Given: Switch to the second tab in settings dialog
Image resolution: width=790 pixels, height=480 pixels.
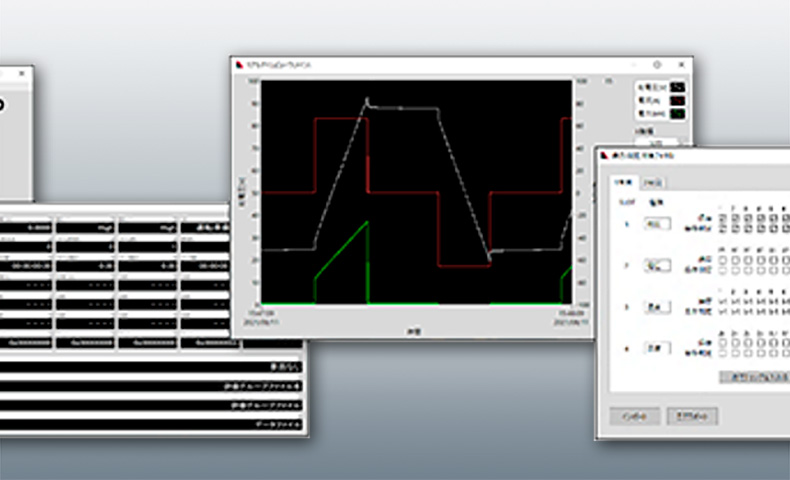Looking at the screenshot, I should tap(653, 183).
